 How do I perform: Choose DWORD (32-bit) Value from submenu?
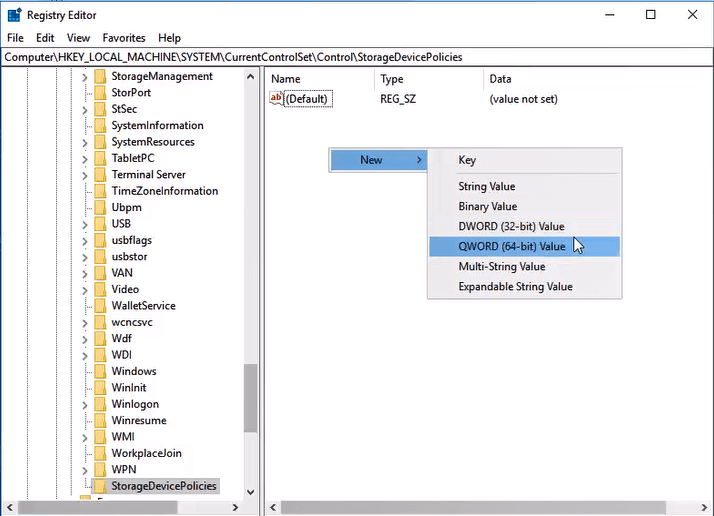[511, 227]
